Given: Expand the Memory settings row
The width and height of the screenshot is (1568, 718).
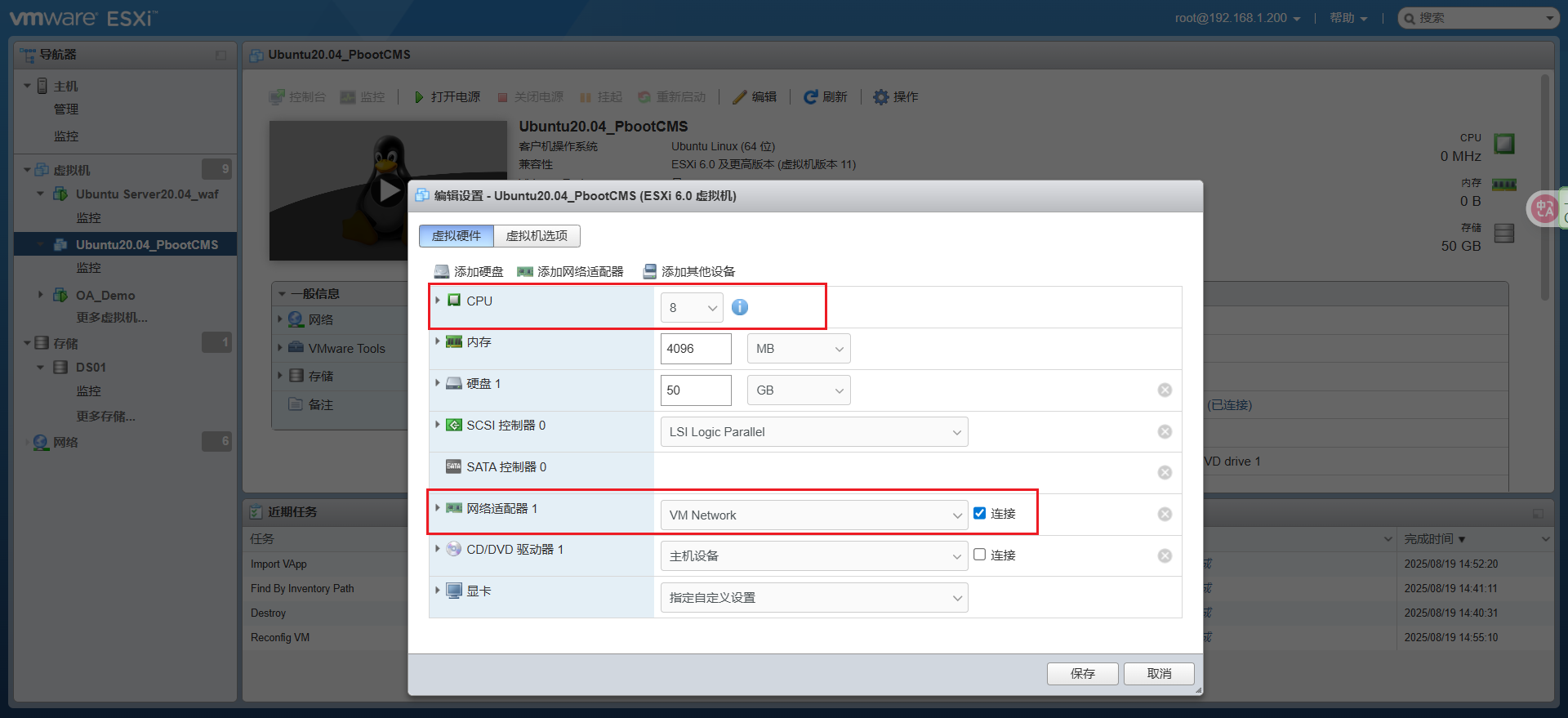Looking at the screenshot, I should (438, 341).
